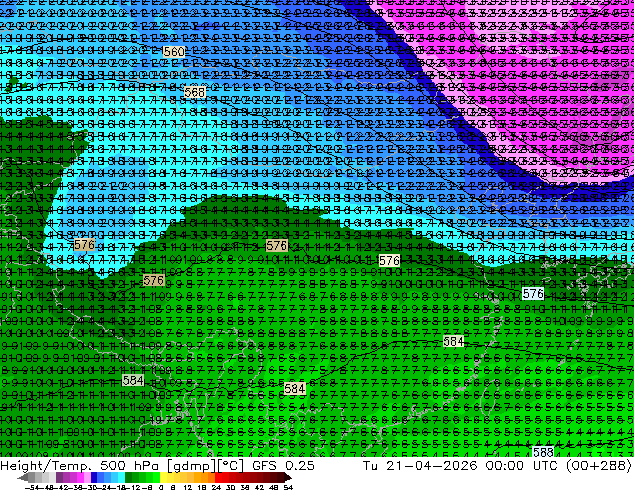Image resolution: width=634 pixels, height=490 pixels.
Task: Click the '(00+288)' forecast hour text
Action: click(x=600, y=466)
